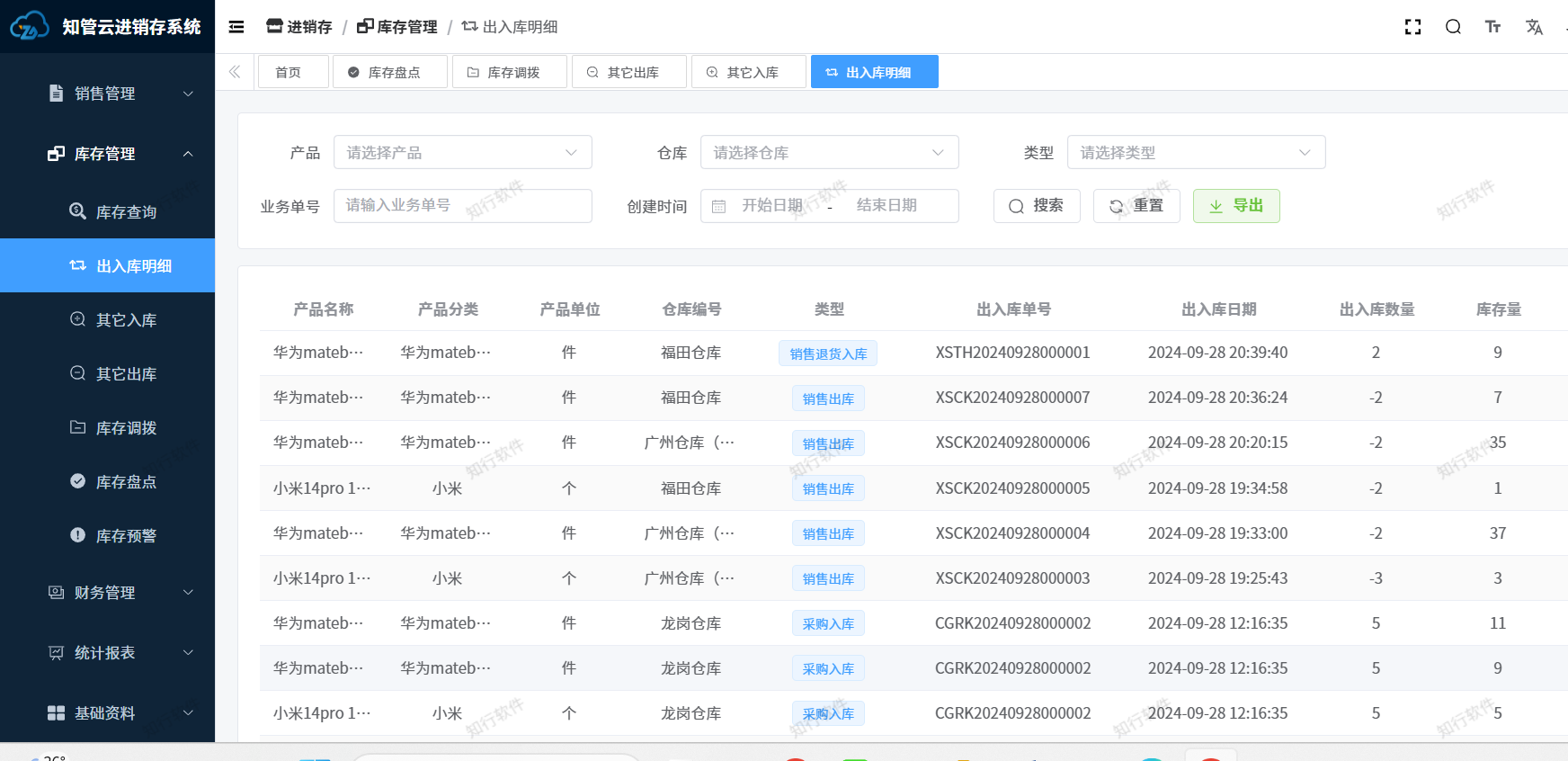
Task: Open the 请选择产品 dropdown
Action: click(462, 153)
